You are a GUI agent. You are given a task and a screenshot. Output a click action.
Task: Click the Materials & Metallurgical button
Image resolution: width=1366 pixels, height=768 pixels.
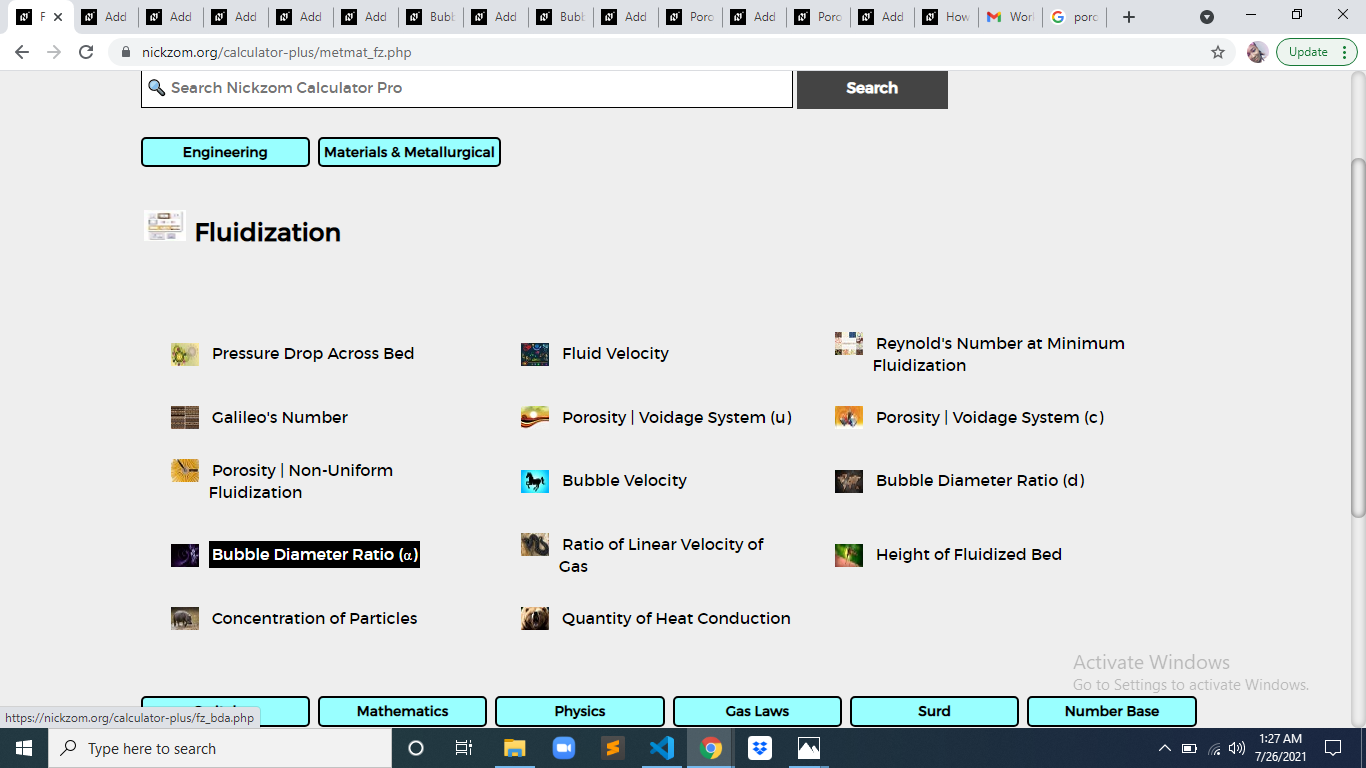tap(409, 152)
